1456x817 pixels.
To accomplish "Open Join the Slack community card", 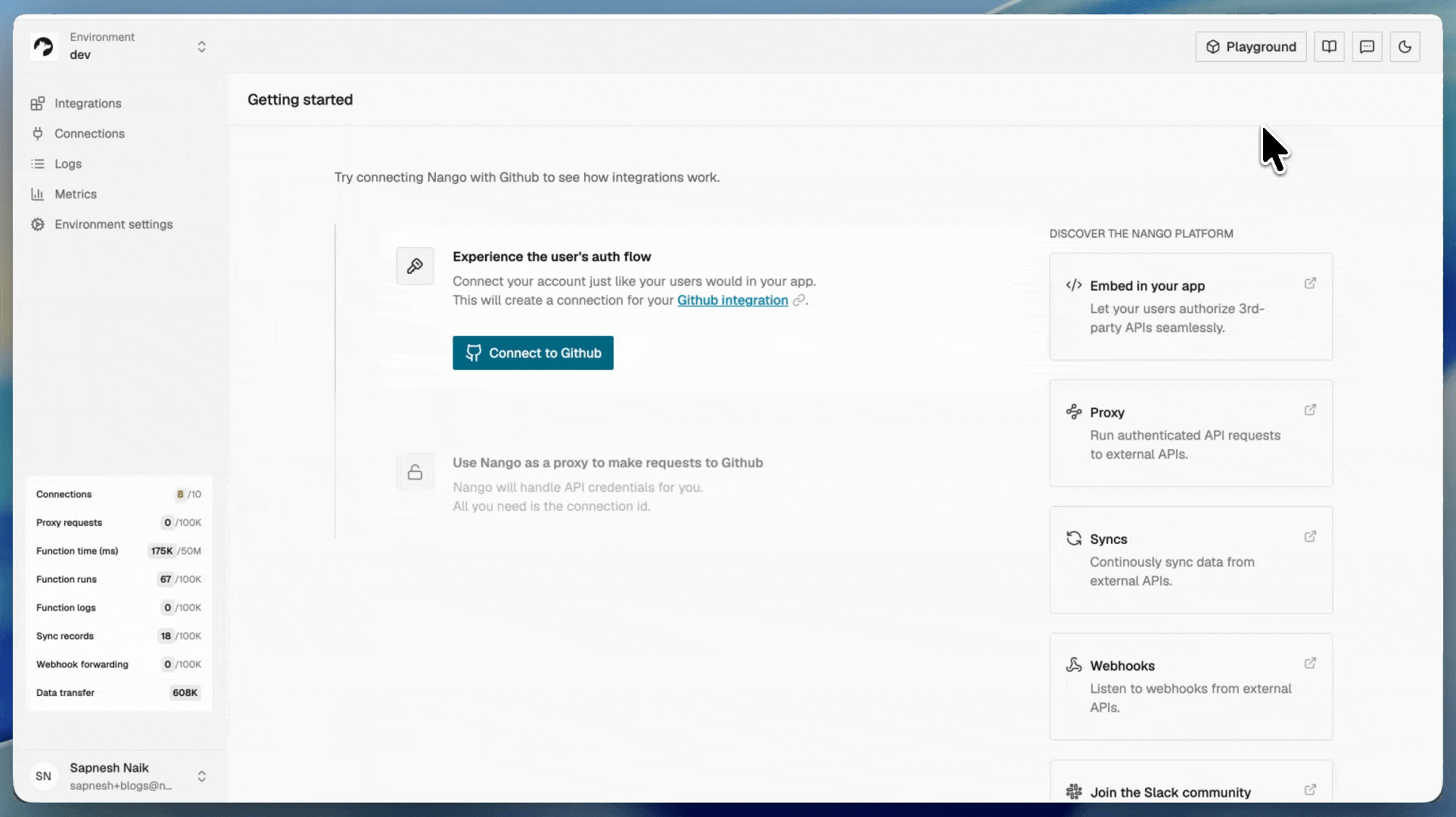I will point(1190,781).
